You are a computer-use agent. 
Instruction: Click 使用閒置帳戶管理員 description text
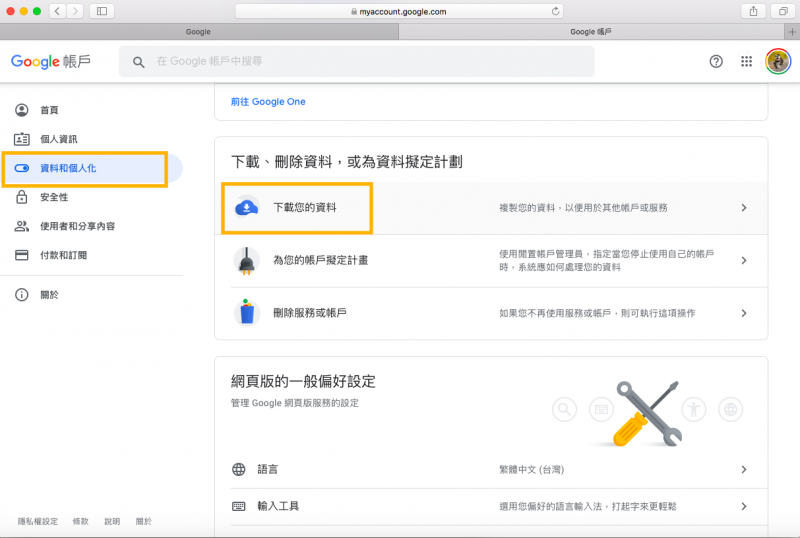(x=606, y=260)
